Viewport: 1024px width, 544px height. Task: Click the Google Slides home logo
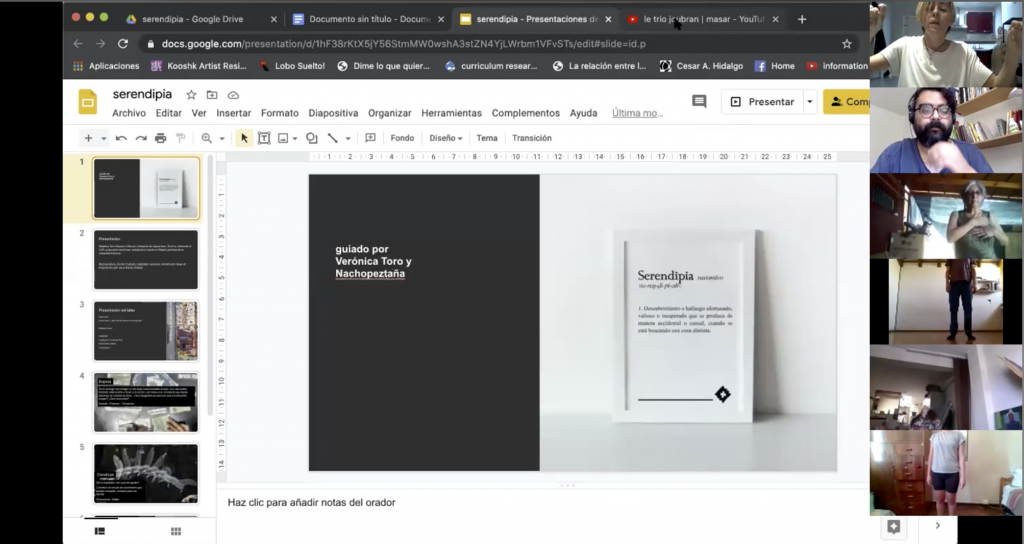(x=88, y=102)
